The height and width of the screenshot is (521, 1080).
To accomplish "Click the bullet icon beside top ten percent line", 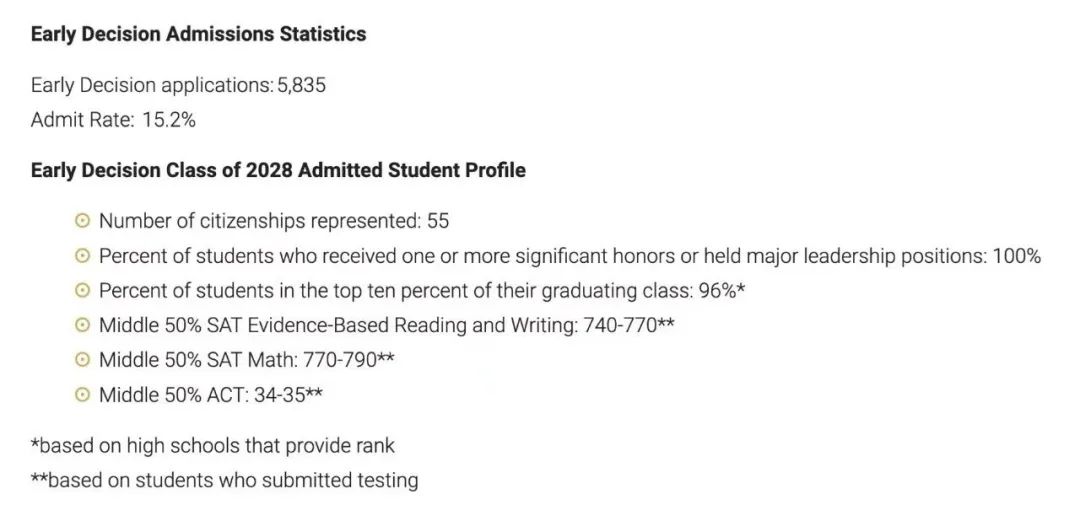I will (82, 291).
